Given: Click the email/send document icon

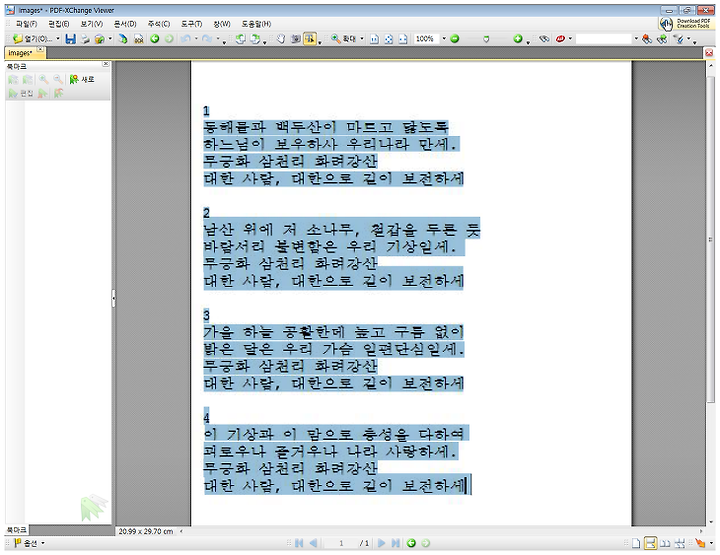Looking at the screenshot, I should click(x=99, y=39).
